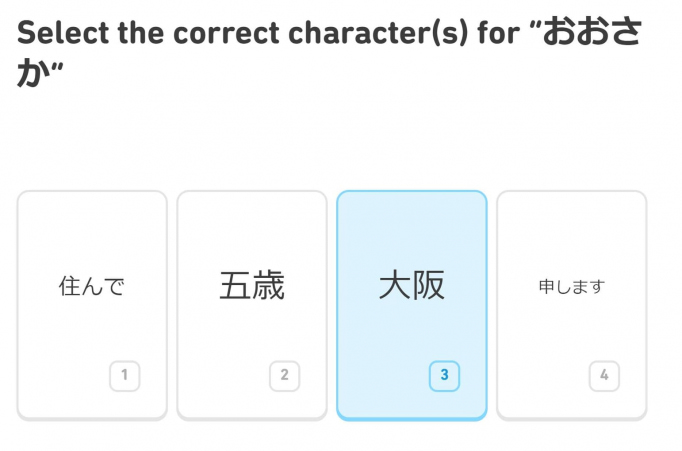The height and width of the screenshot is (451, 682).
Task: Click the 申します text in fourth card
Action: 572,287
